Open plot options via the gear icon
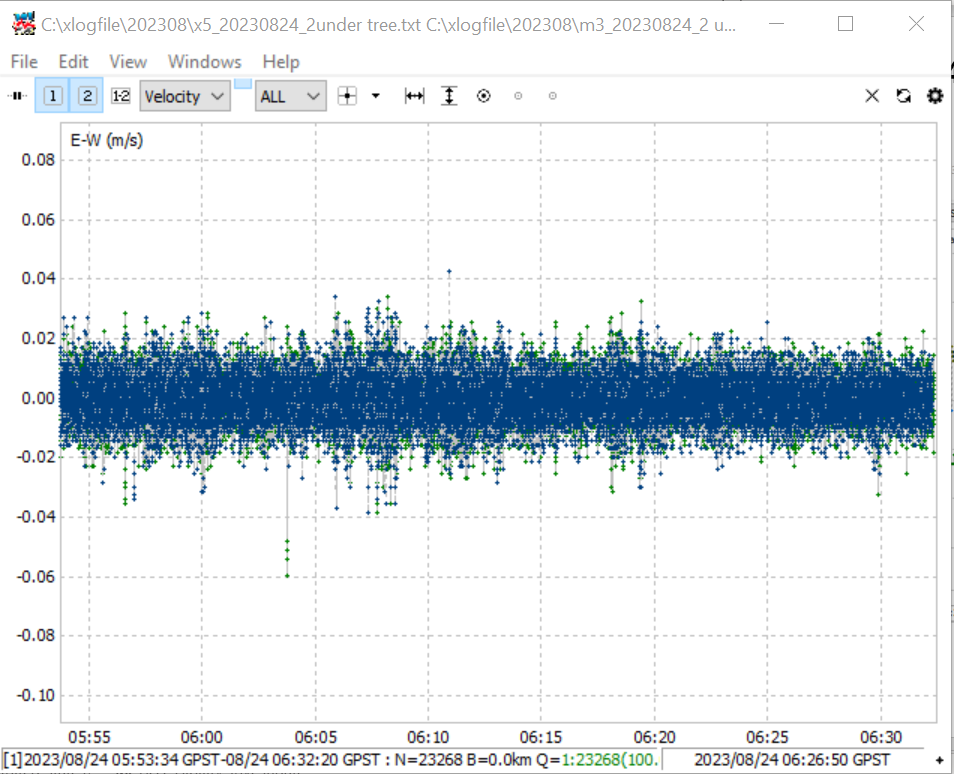The width and height of the screenshot is (954, 774). tap(935, 96)
